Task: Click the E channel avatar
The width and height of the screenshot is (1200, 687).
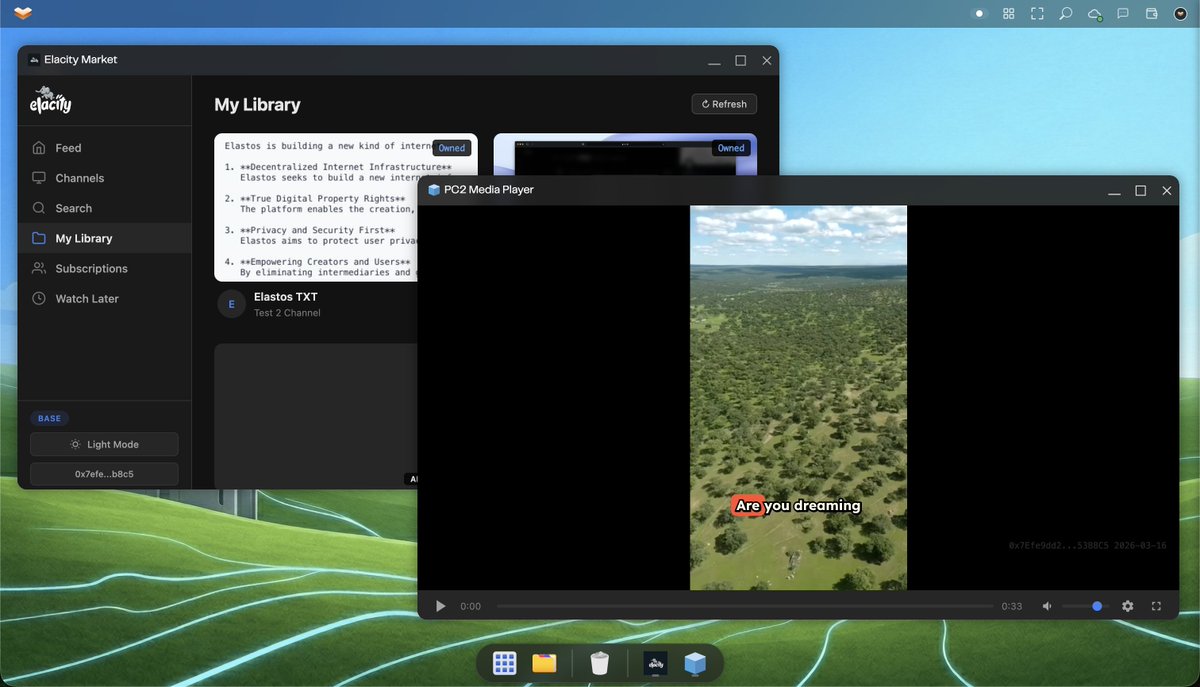Action: coord(232,304)
